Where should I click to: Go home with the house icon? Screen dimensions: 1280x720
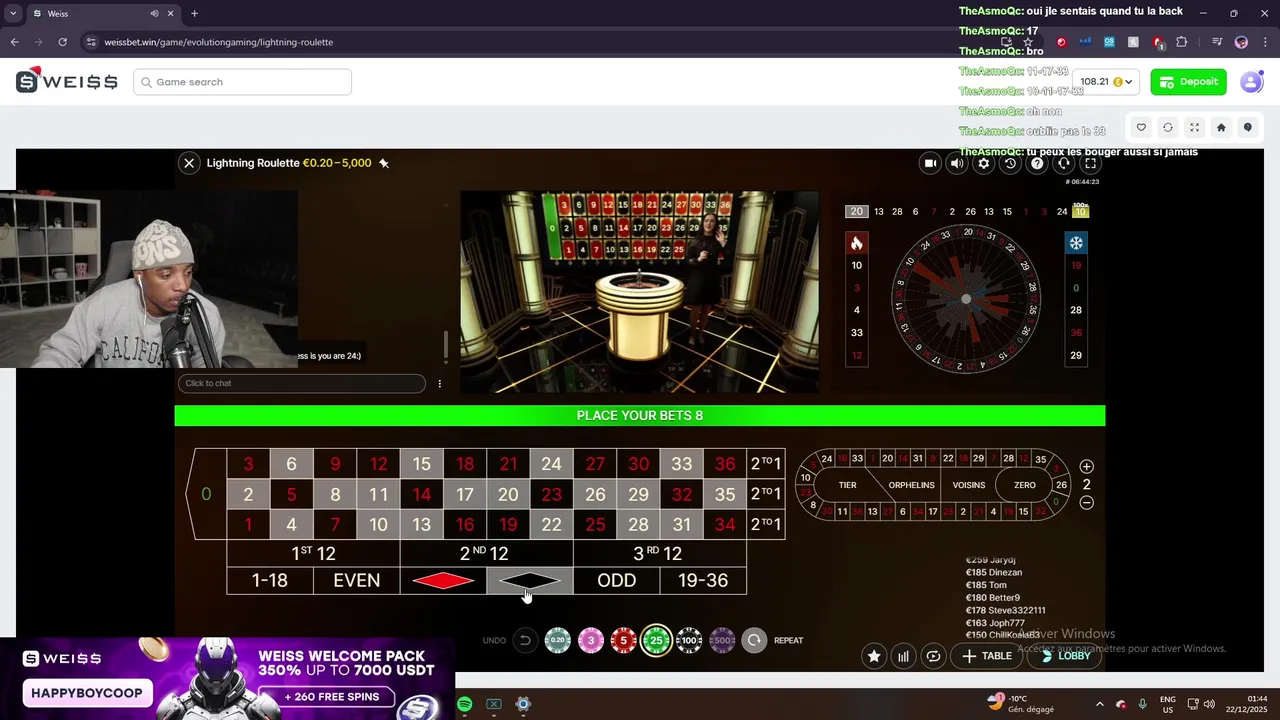click(1221, 127)
